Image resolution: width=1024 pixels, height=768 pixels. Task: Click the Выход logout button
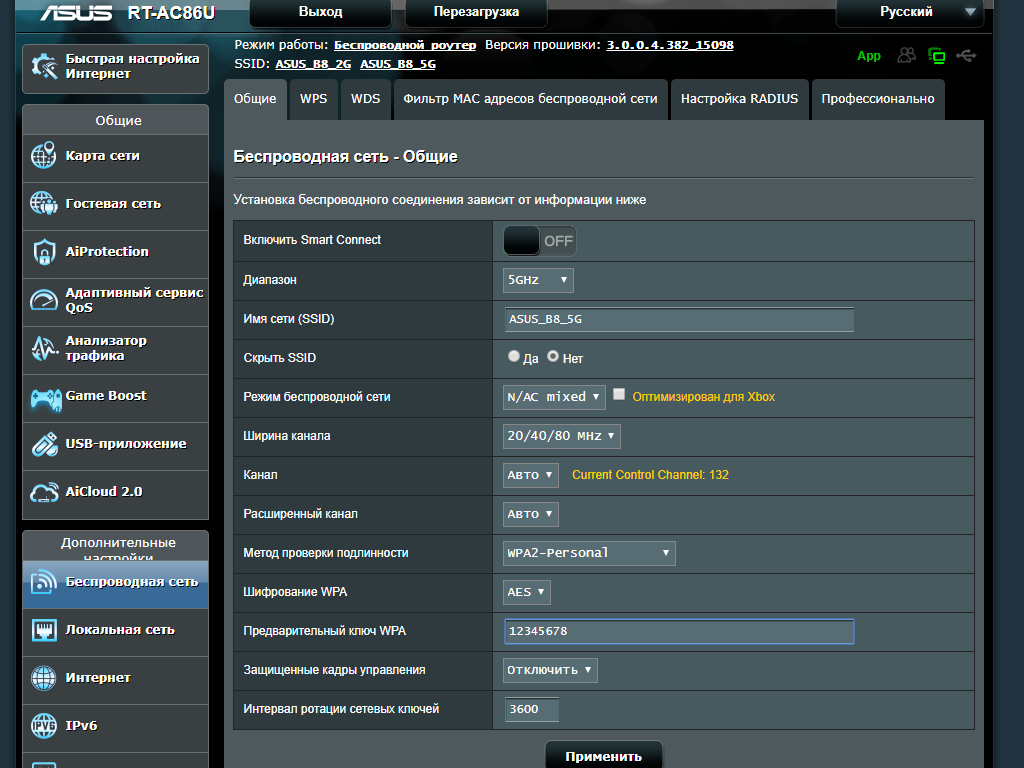pos(321,12)
